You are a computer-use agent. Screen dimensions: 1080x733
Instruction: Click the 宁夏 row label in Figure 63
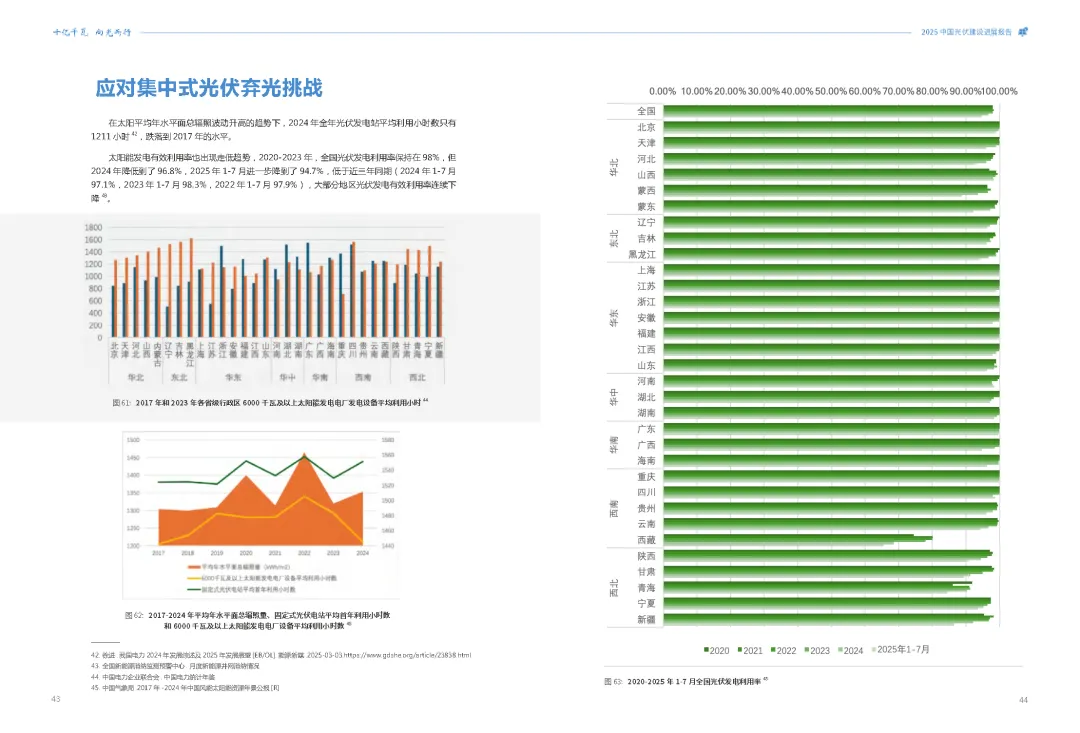pyautogui.click(x=646, y=603)
